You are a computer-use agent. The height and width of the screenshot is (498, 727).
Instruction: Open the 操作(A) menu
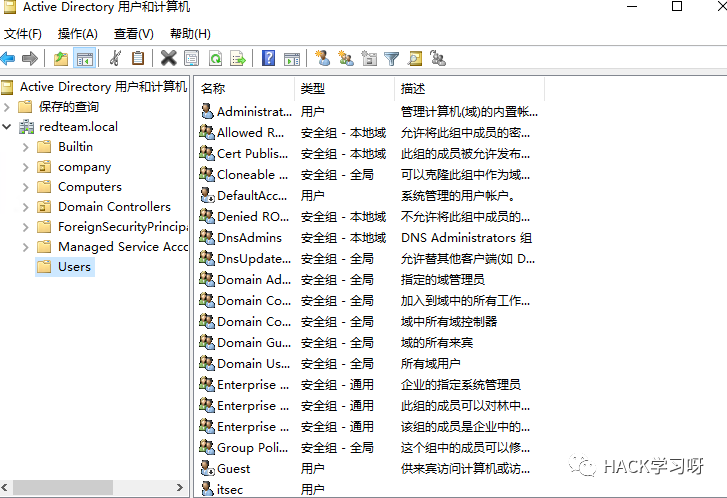click(77, 34)
